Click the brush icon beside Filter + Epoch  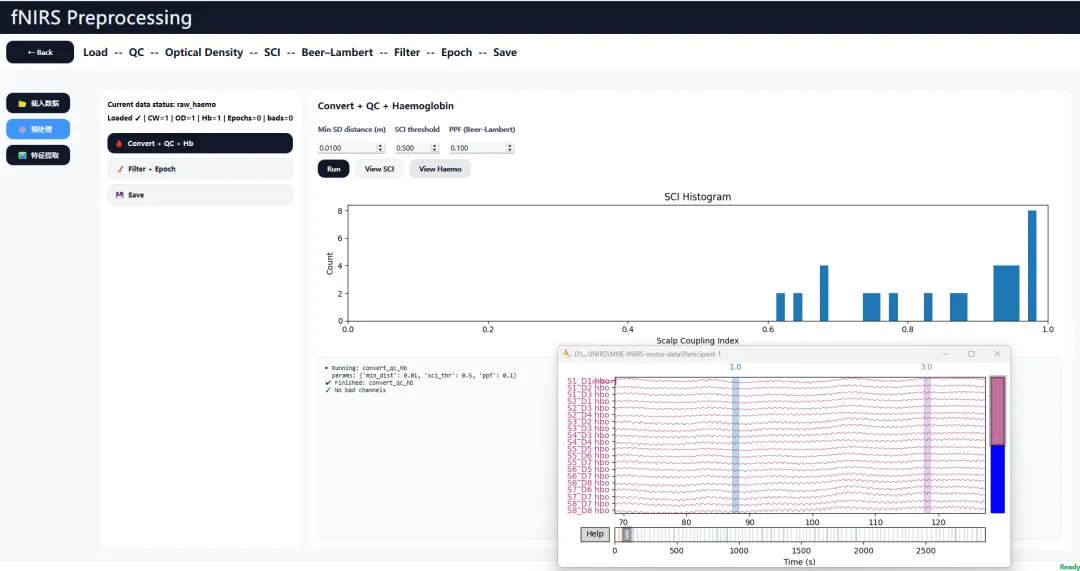point(120,169)
